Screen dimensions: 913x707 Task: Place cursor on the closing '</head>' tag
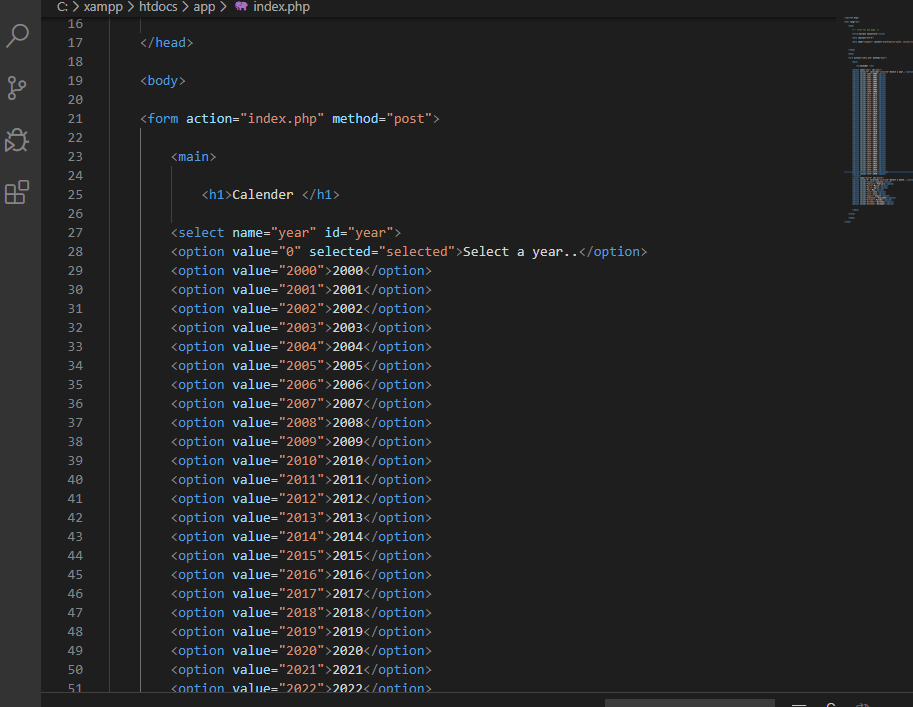167,43
